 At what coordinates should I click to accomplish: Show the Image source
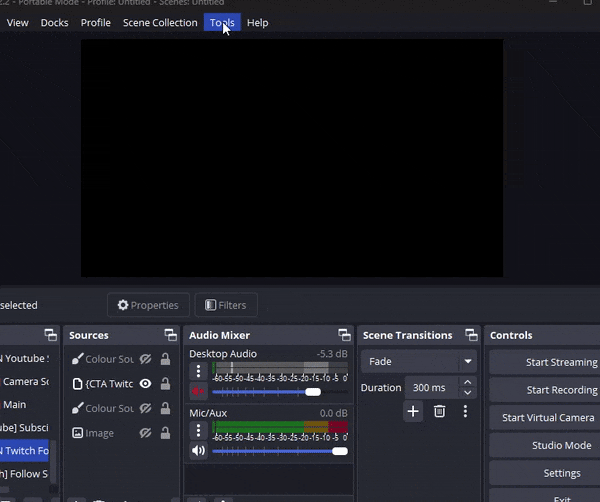click(146, 433)
